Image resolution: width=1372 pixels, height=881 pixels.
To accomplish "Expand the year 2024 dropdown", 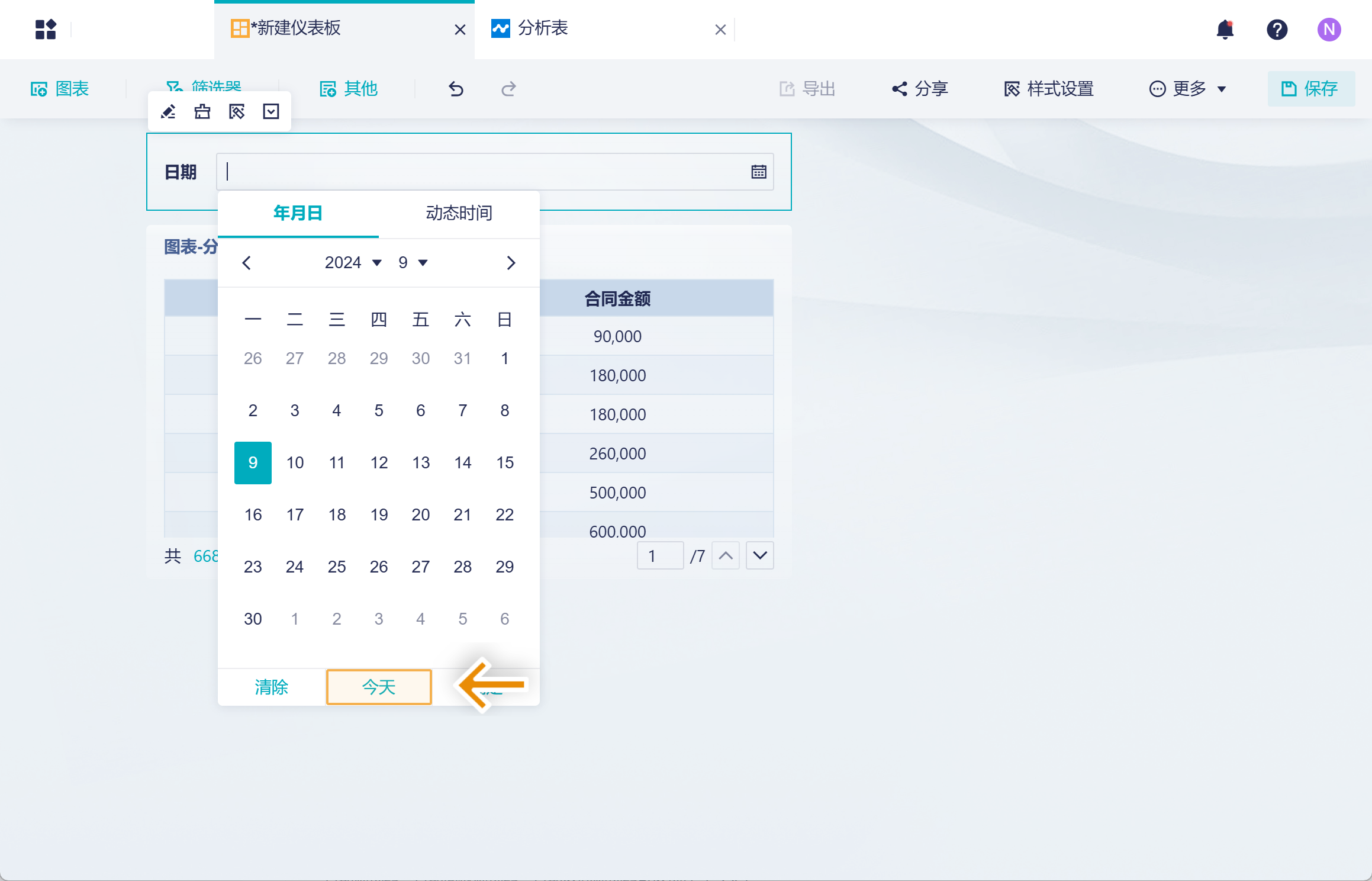I will (x=353, y=262).
